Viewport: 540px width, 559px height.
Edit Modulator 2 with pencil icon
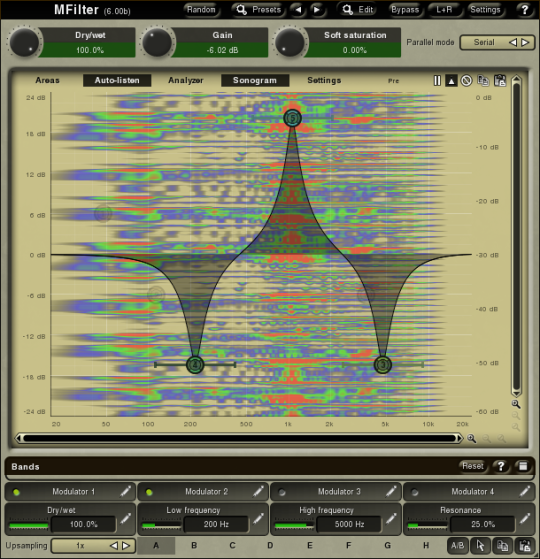(258, 491)
